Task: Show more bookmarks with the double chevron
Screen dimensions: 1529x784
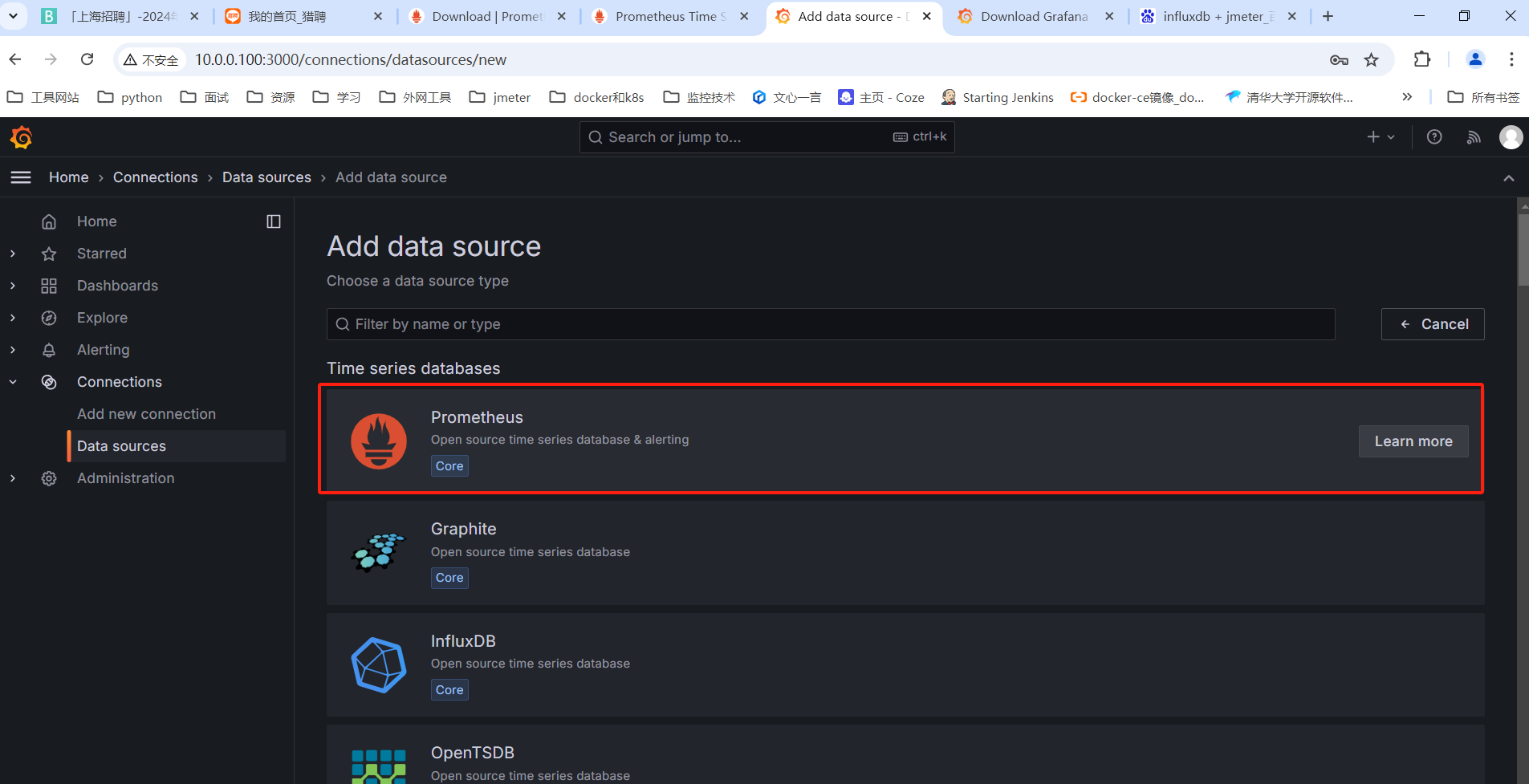Action: (1407, 97)
